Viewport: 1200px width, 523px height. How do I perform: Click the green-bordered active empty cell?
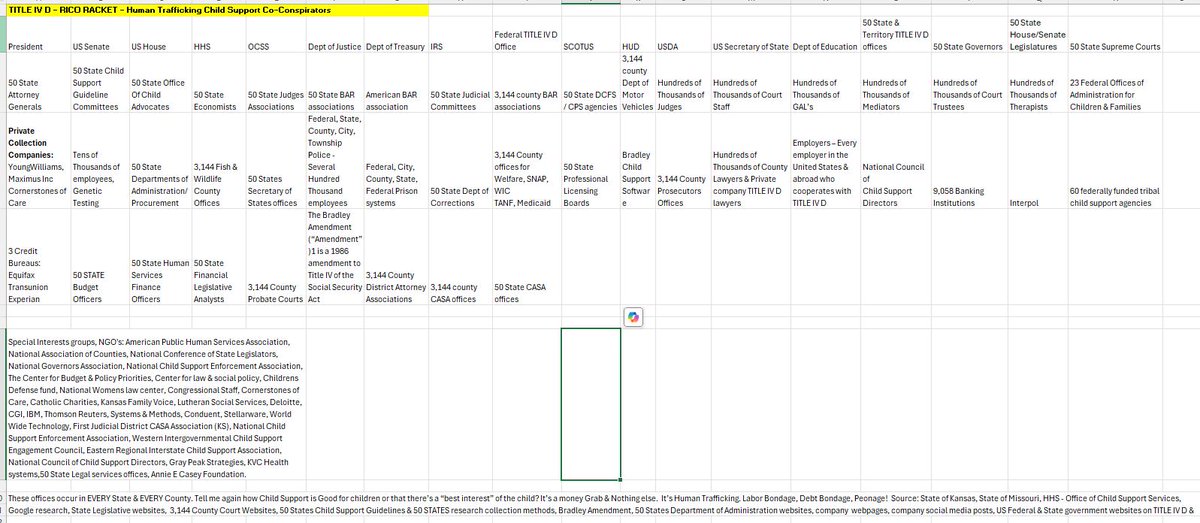point(591,404)
